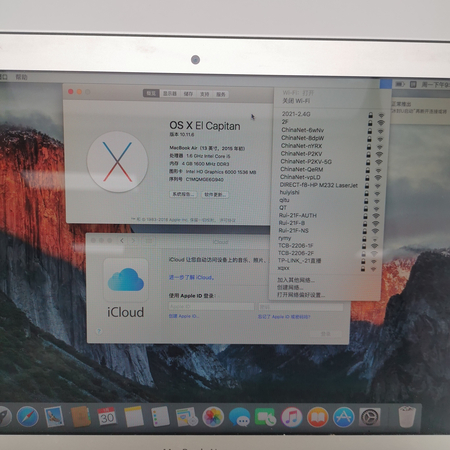
Task: Focus the Apple ID input field
Action: pos(211,306)
